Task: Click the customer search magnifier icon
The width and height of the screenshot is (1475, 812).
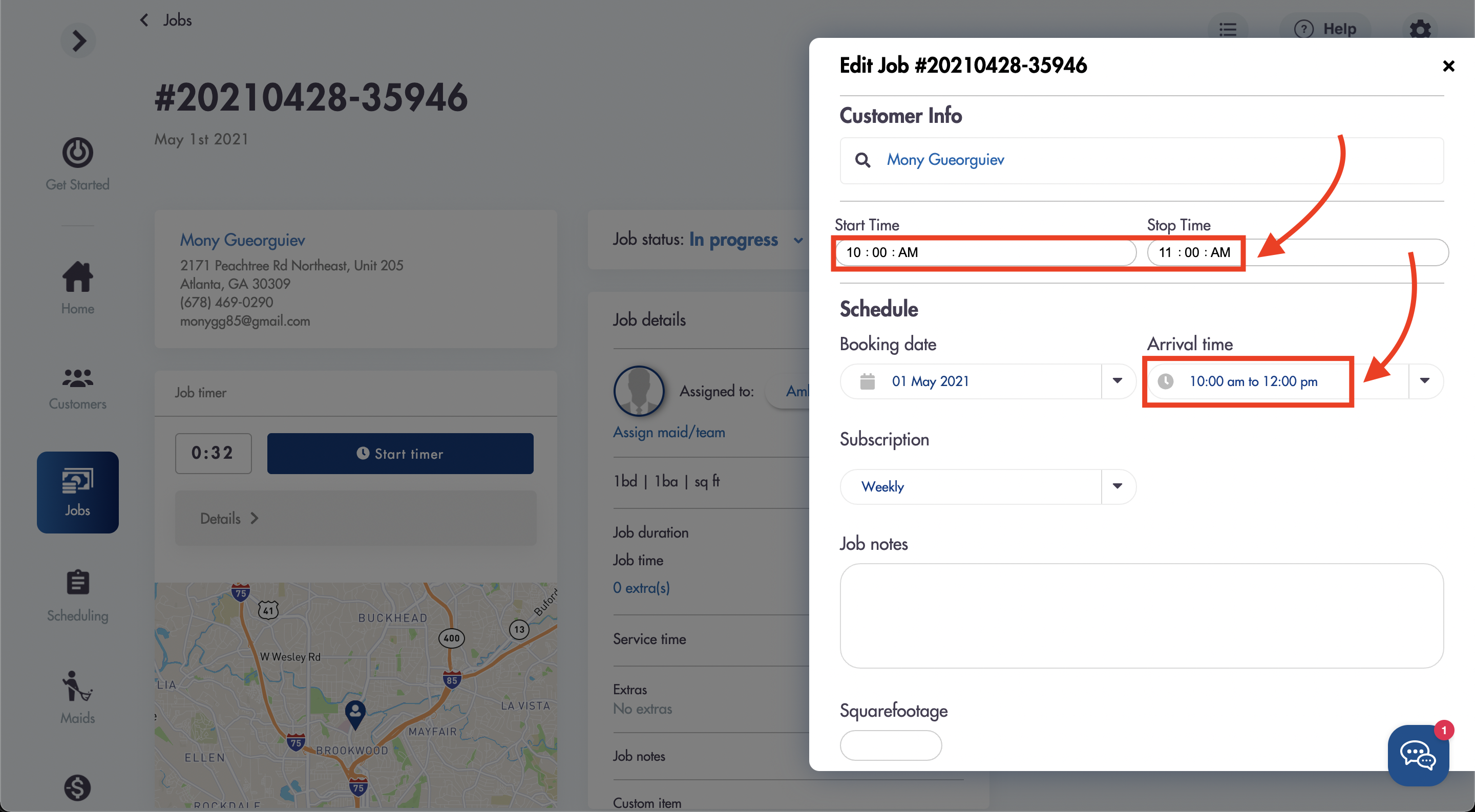Action: (x=862, y=160)
